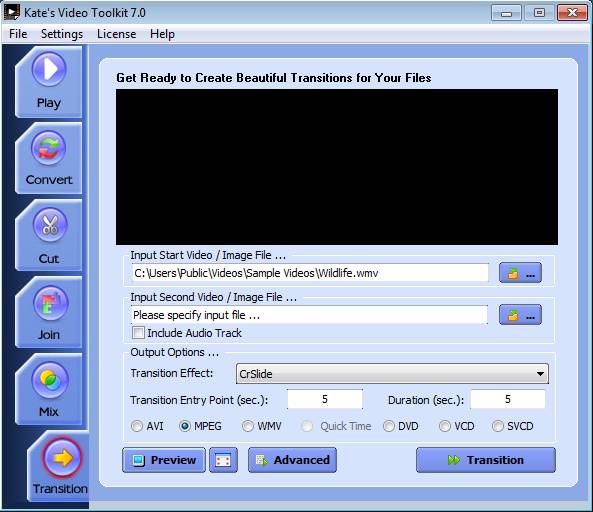Open the Help menu
The height and width of the screenshot is (512, 593).
pos(162,34)
